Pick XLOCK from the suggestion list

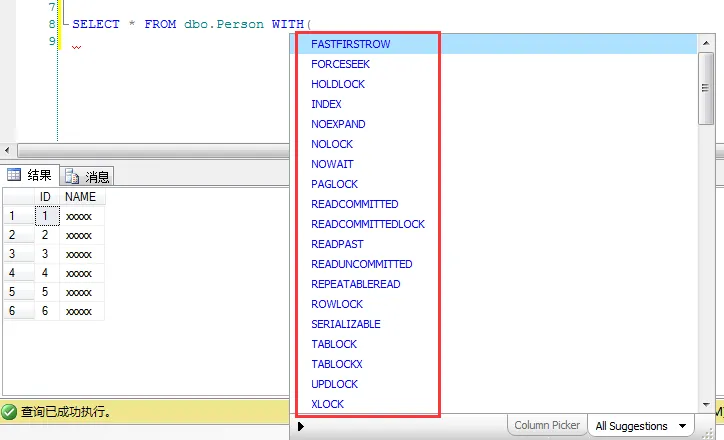[327, 404]
